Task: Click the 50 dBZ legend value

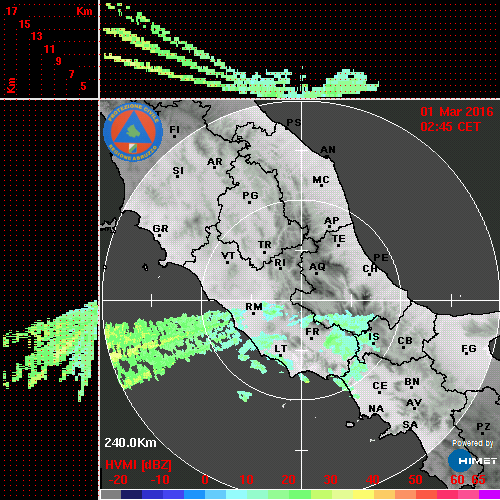Action: coord(415,480)
